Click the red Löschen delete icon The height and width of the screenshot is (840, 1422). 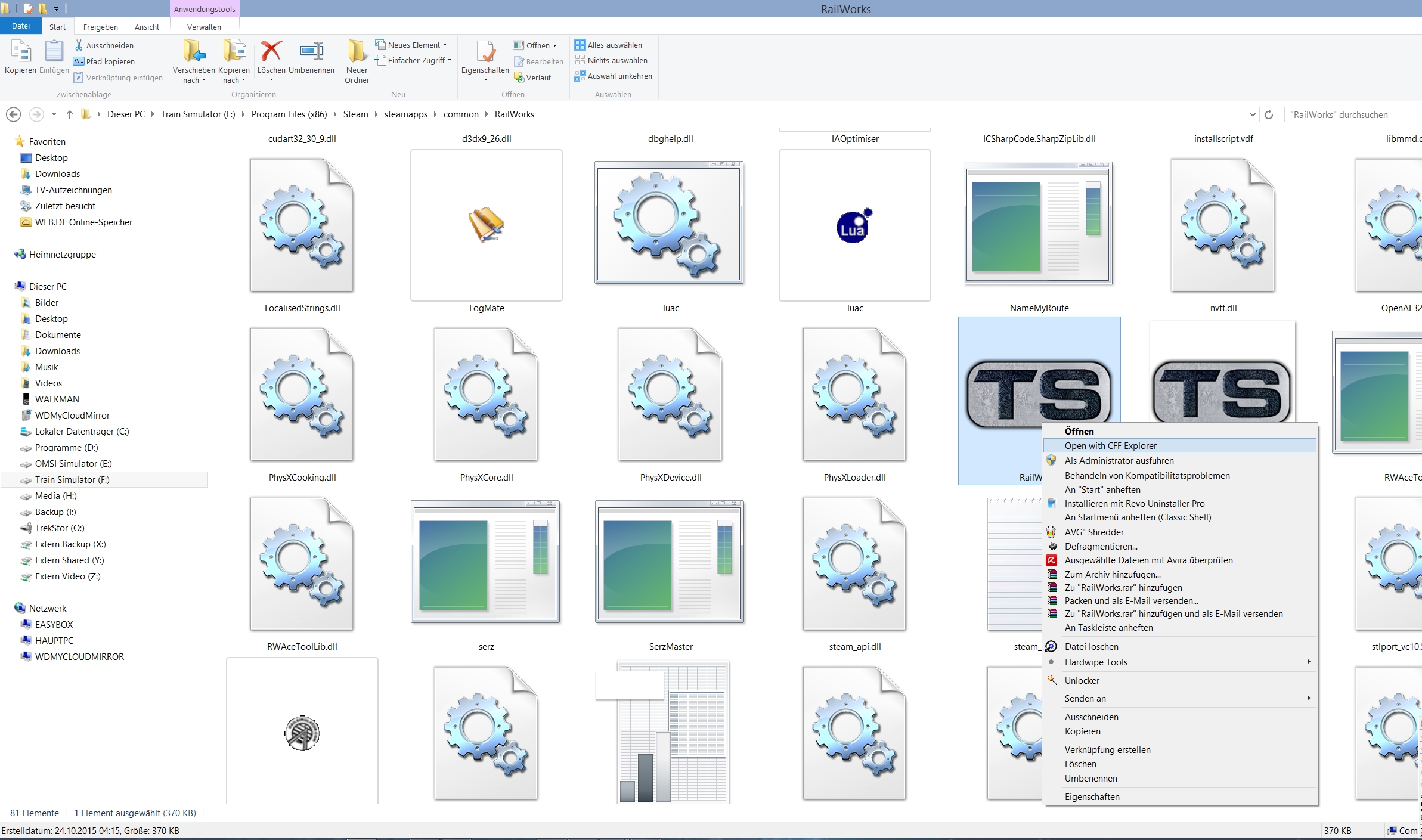271,52
